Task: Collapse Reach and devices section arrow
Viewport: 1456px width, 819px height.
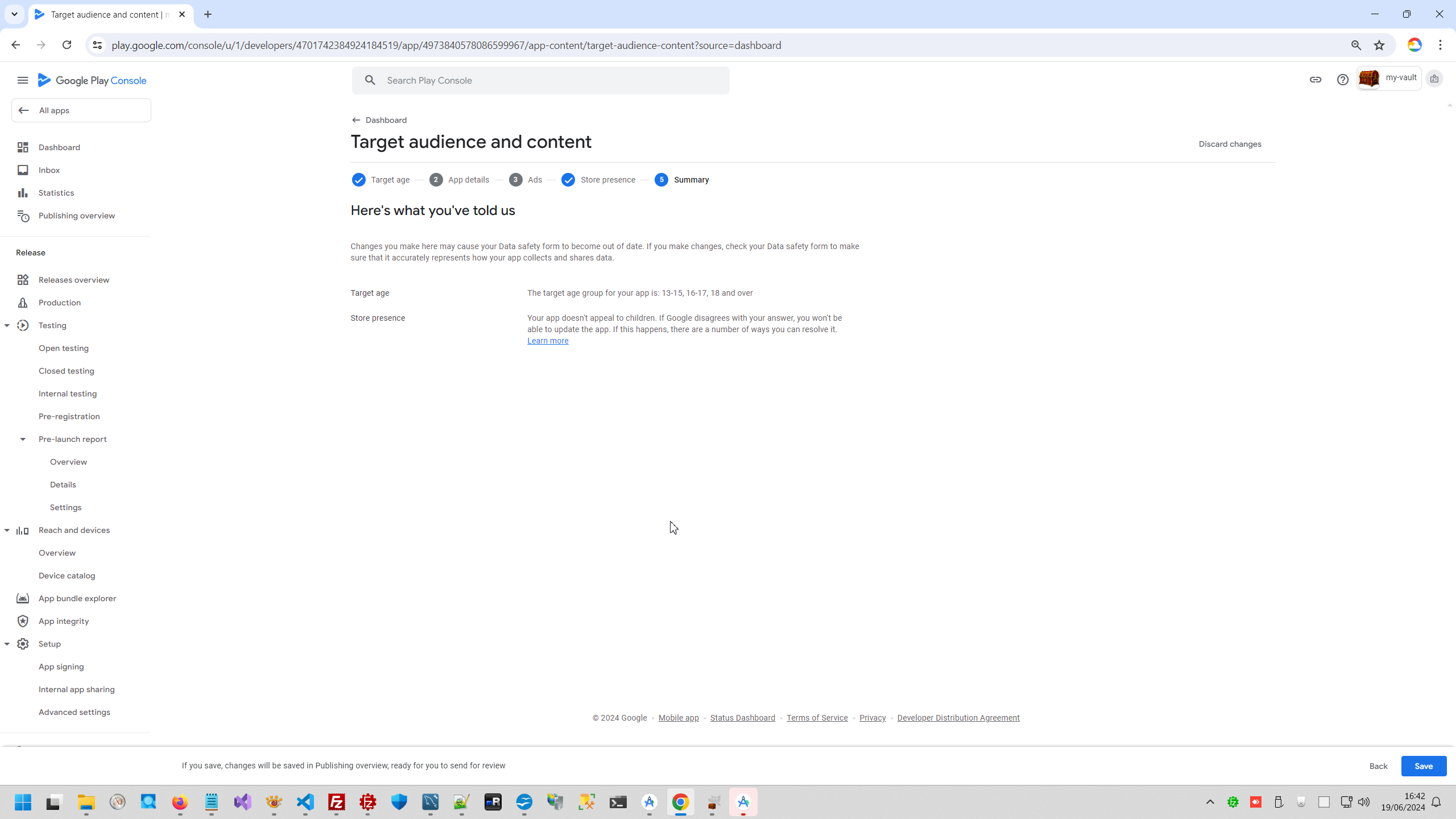Action: pyautogui.click(x=7, y=530)
